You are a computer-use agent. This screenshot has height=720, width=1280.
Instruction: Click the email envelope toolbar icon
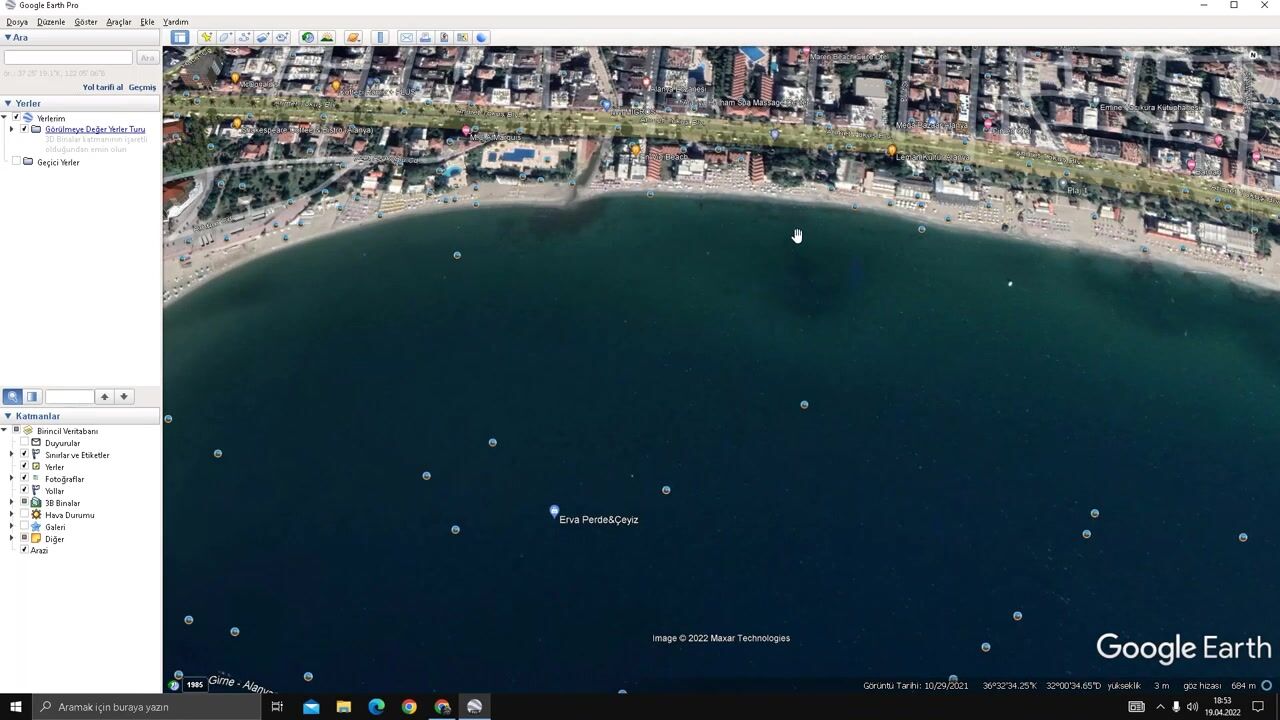(406, 37)
